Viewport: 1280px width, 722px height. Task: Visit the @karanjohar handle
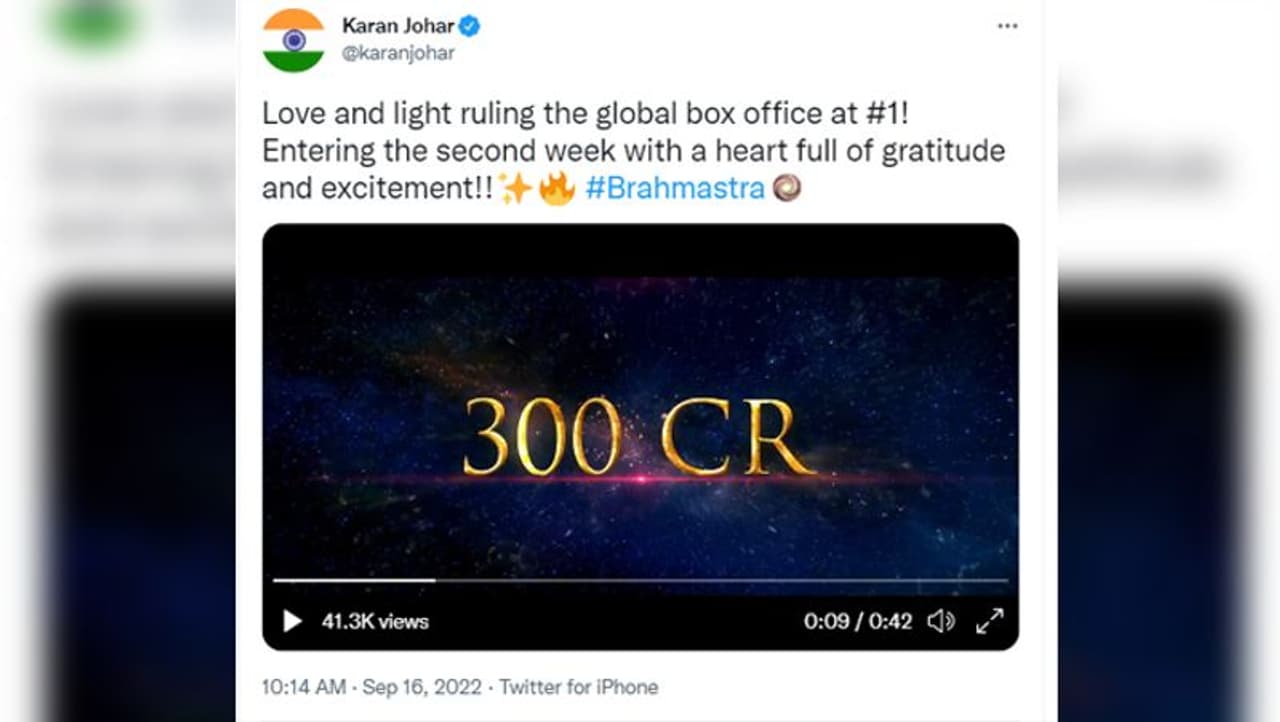click(398, 54)
